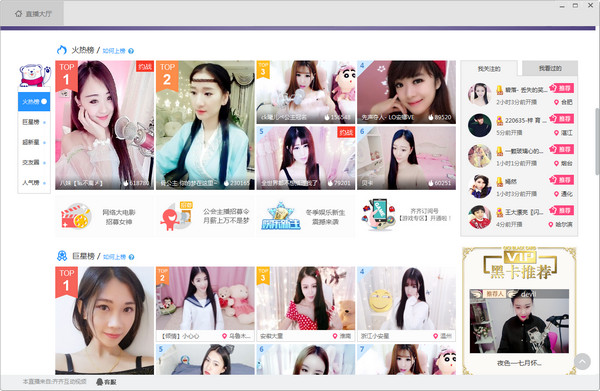
Task: Select 人气榜 in the left sidebar
Action: (34, 183)
